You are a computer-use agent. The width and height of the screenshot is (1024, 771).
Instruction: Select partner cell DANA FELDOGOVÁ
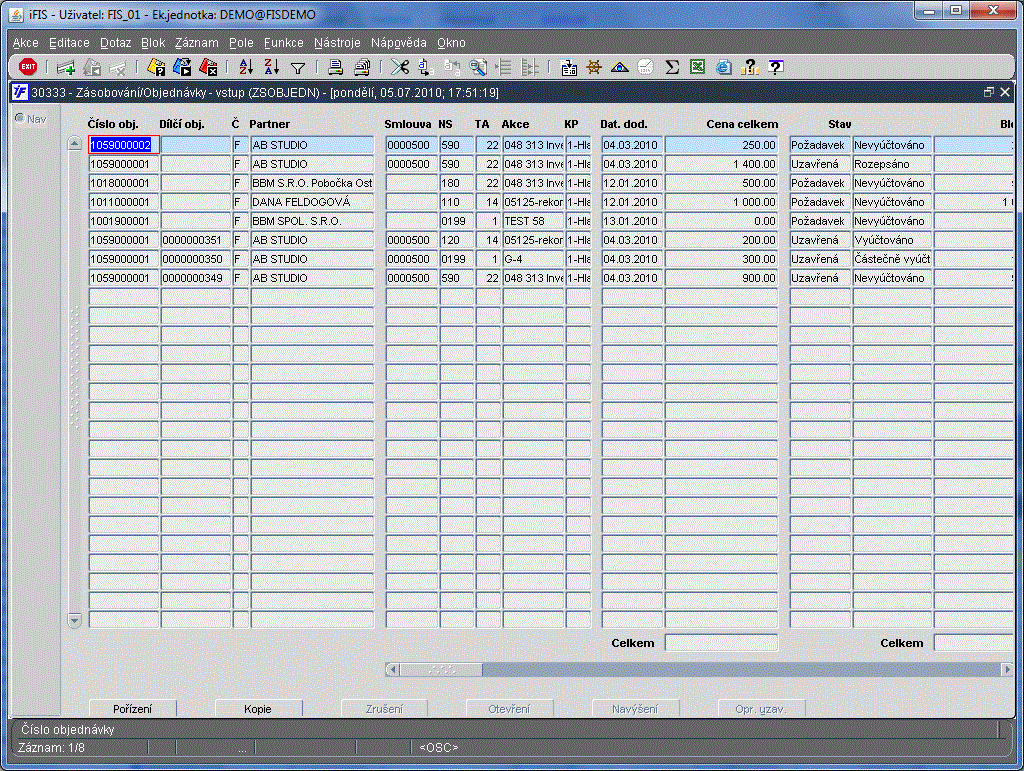(312, 202)
